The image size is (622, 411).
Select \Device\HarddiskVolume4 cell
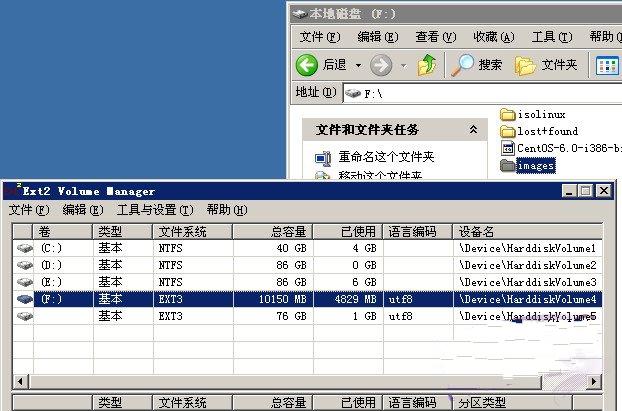coord(528,299)
